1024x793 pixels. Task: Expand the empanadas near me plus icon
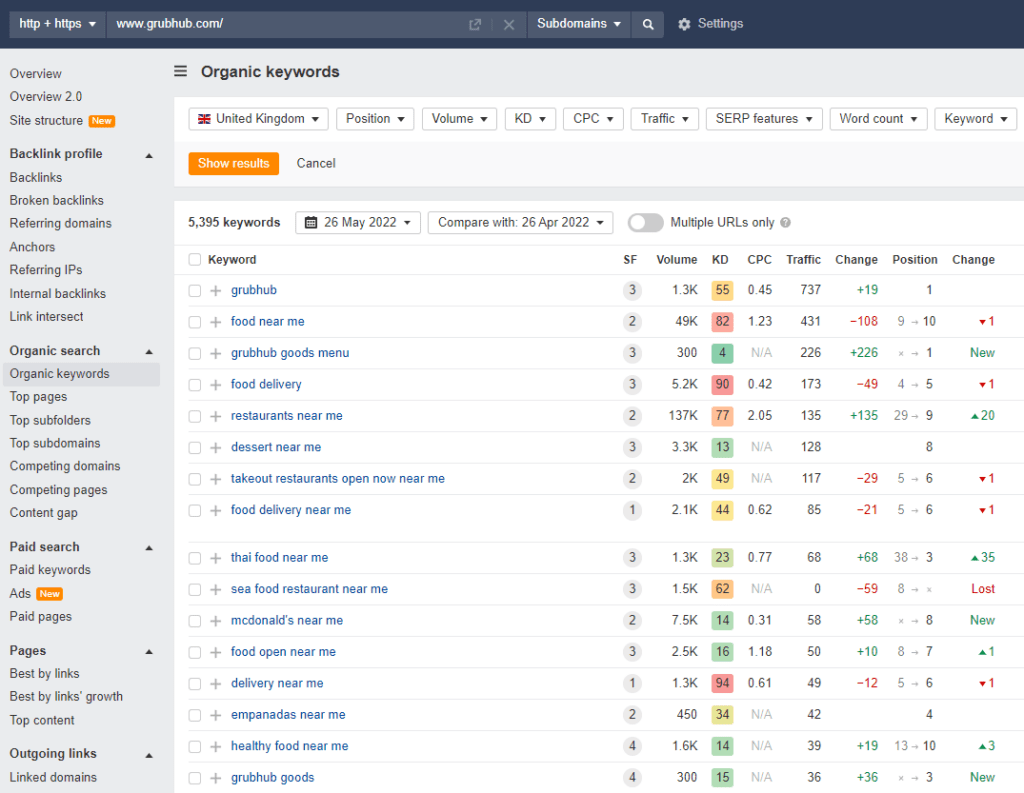point(216,715)
